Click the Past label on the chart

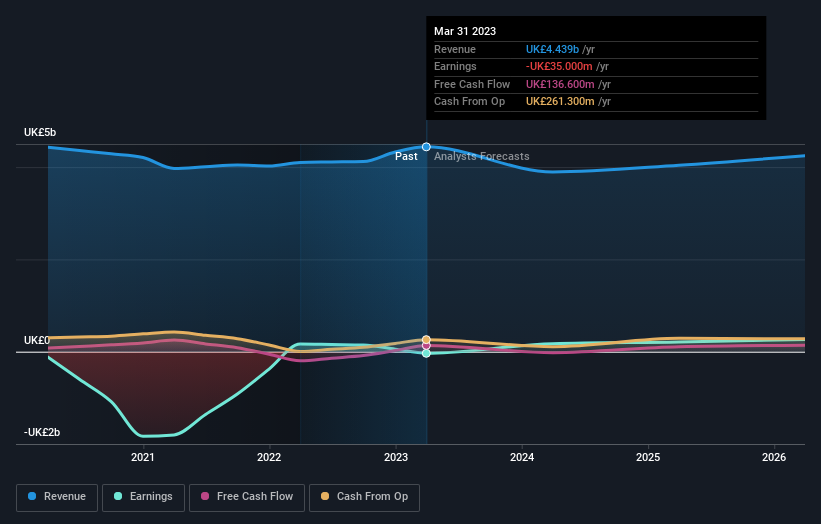[406, 156]
